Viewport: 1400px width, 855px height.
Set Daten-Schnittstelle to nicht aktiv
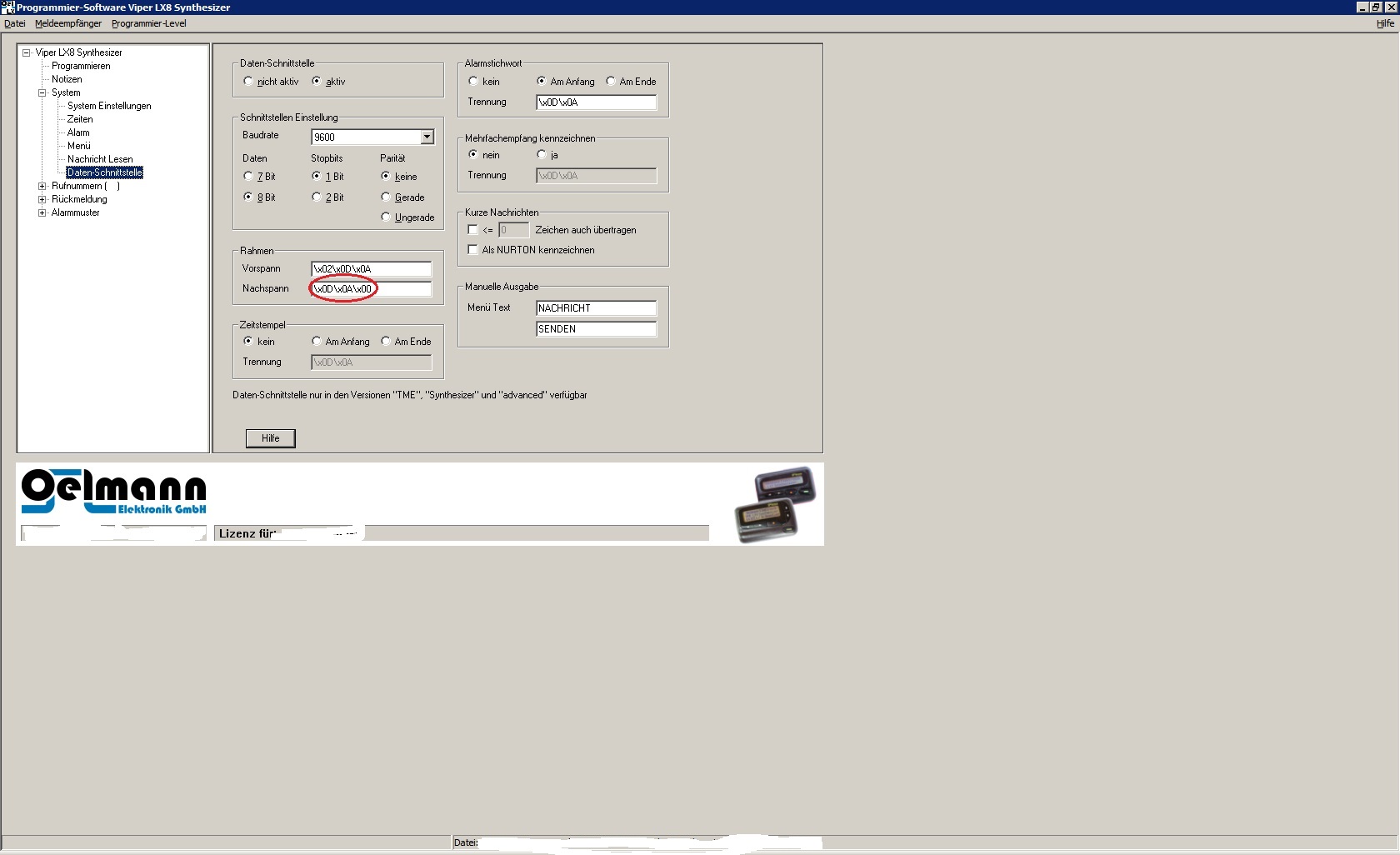click(x=248, y=82)
